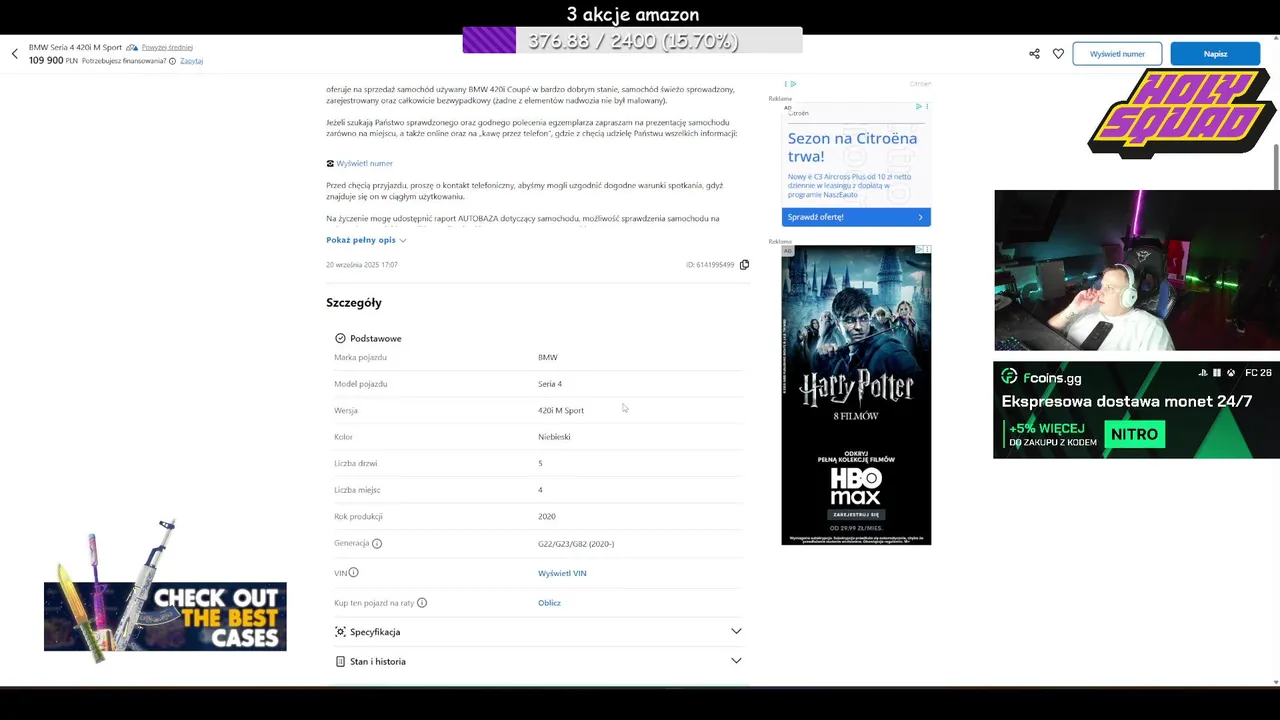
Task: Click the Holy Squad logo overlay
Action: 1180,113
